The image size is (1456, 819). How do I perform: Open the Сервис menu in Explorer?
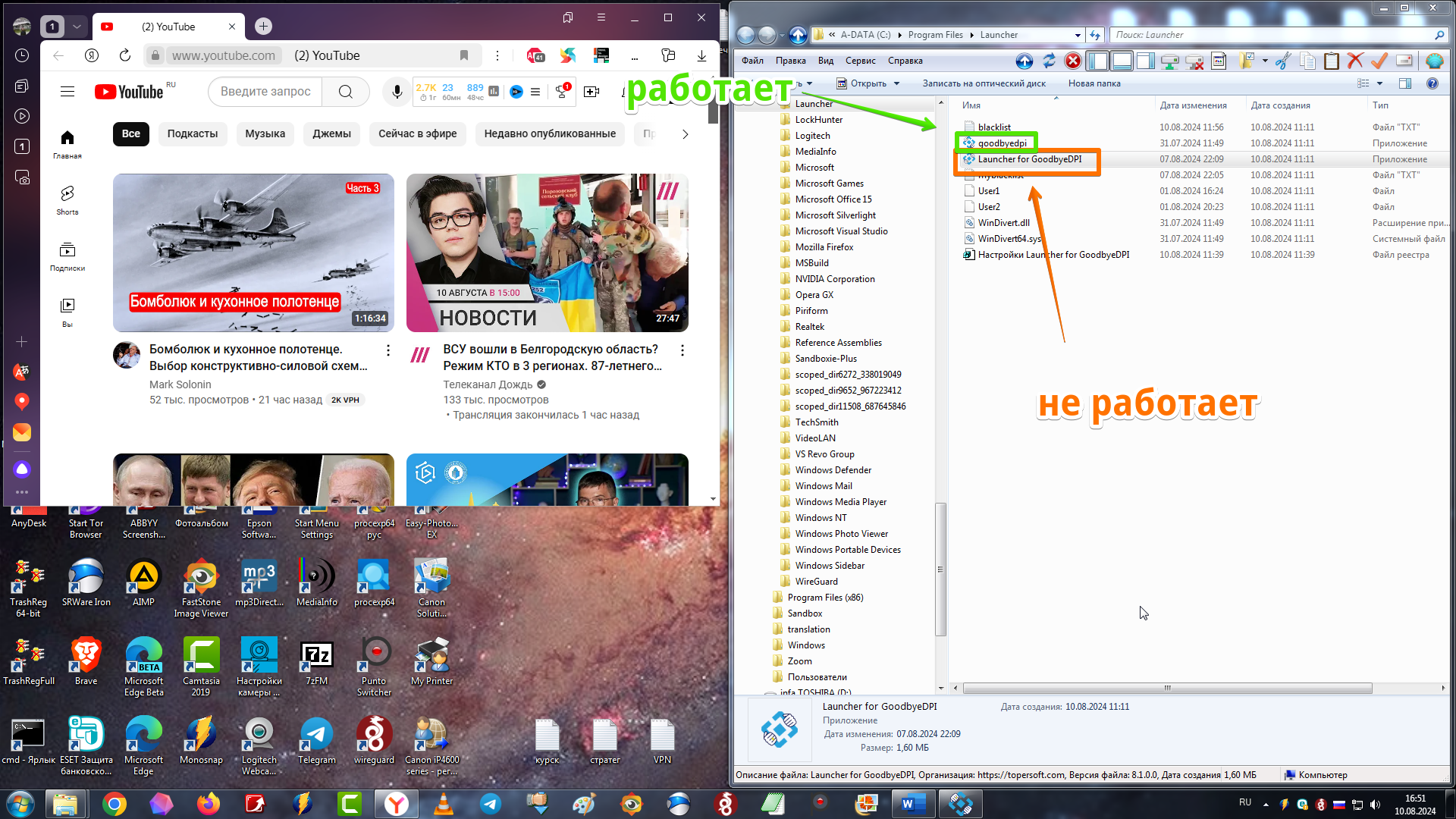(860, 61)
